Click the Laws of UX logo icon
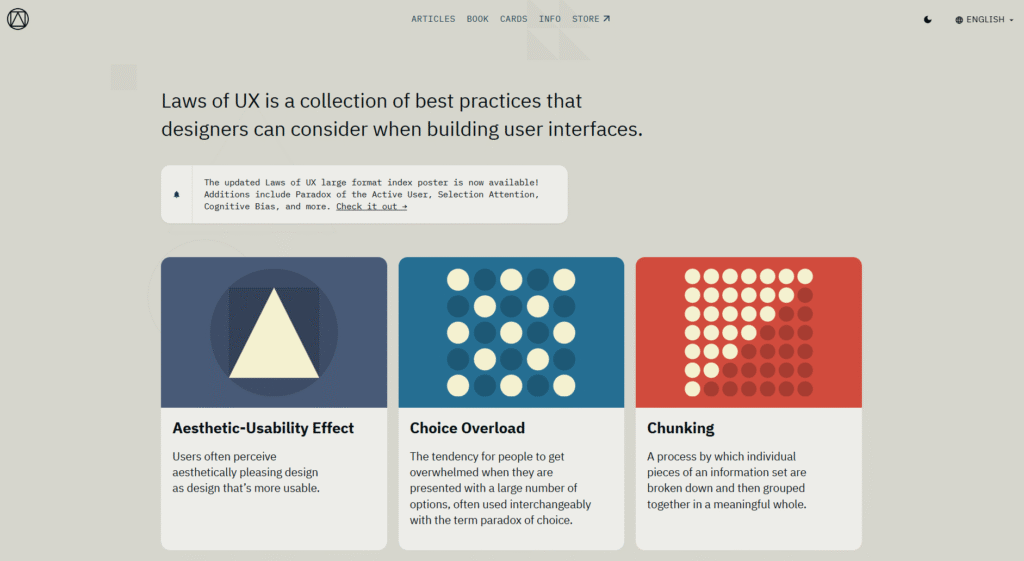 (18, 19)
